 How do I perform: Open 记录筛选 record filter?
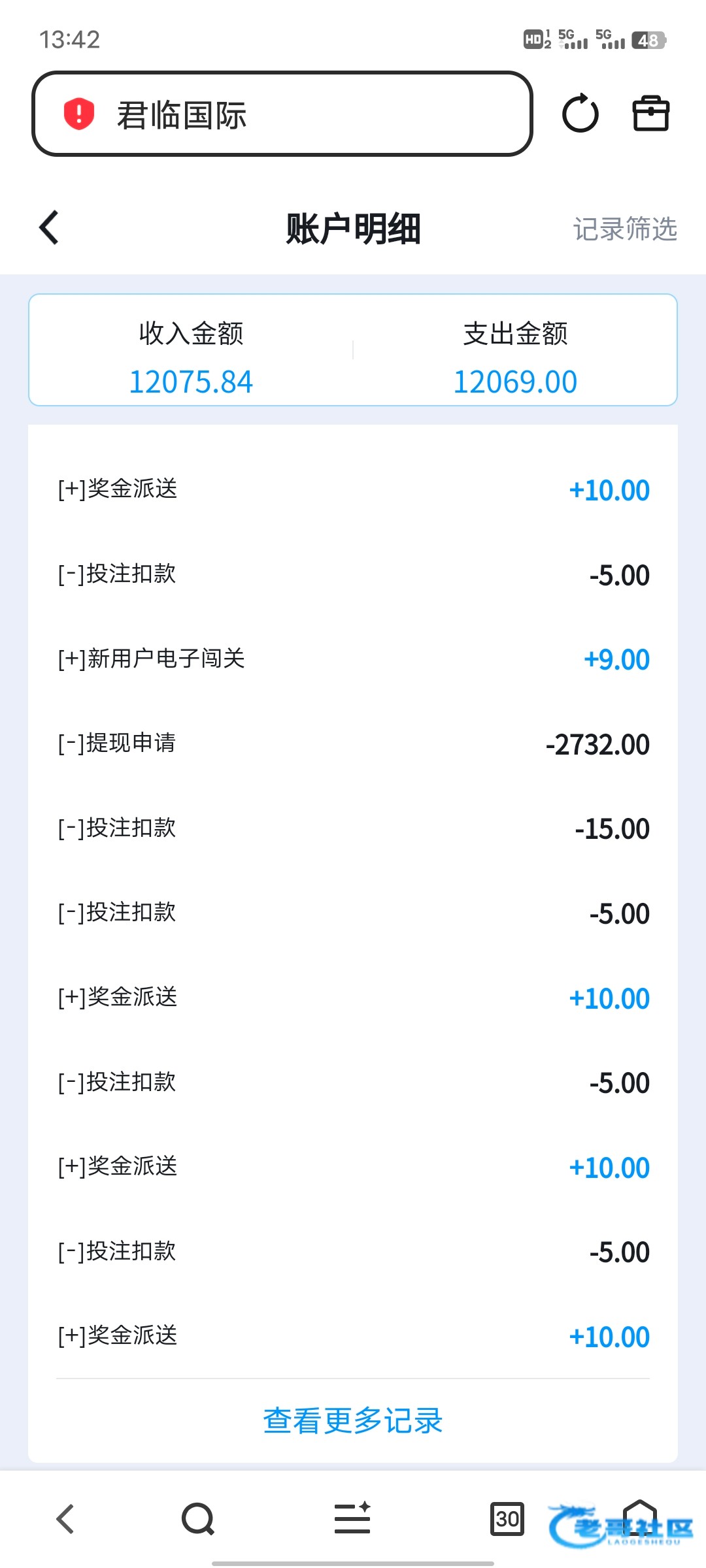point(625,229)
